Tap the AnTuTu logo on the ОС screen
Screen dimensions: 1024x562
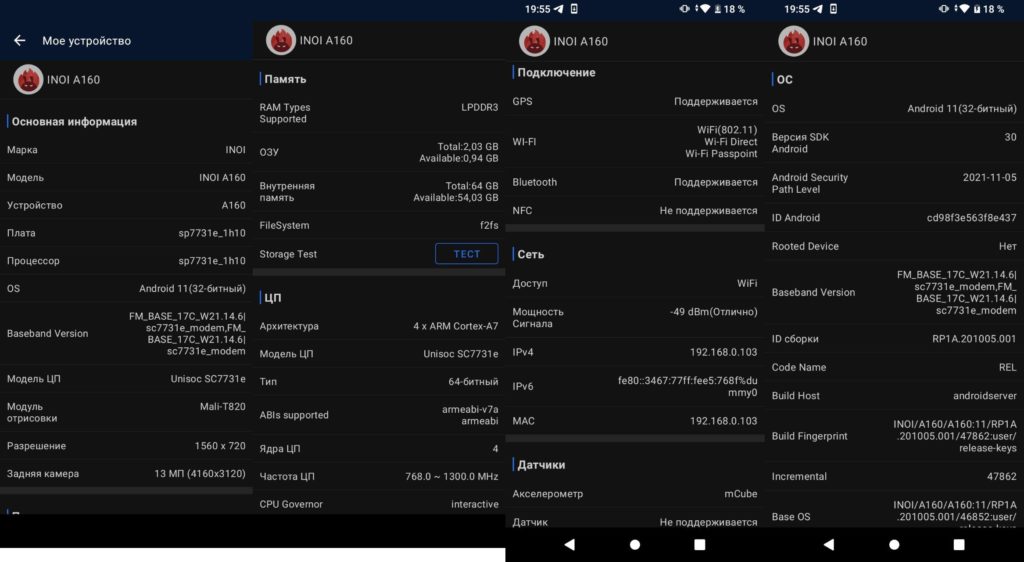pyautogui.click(x=793, y=41)
